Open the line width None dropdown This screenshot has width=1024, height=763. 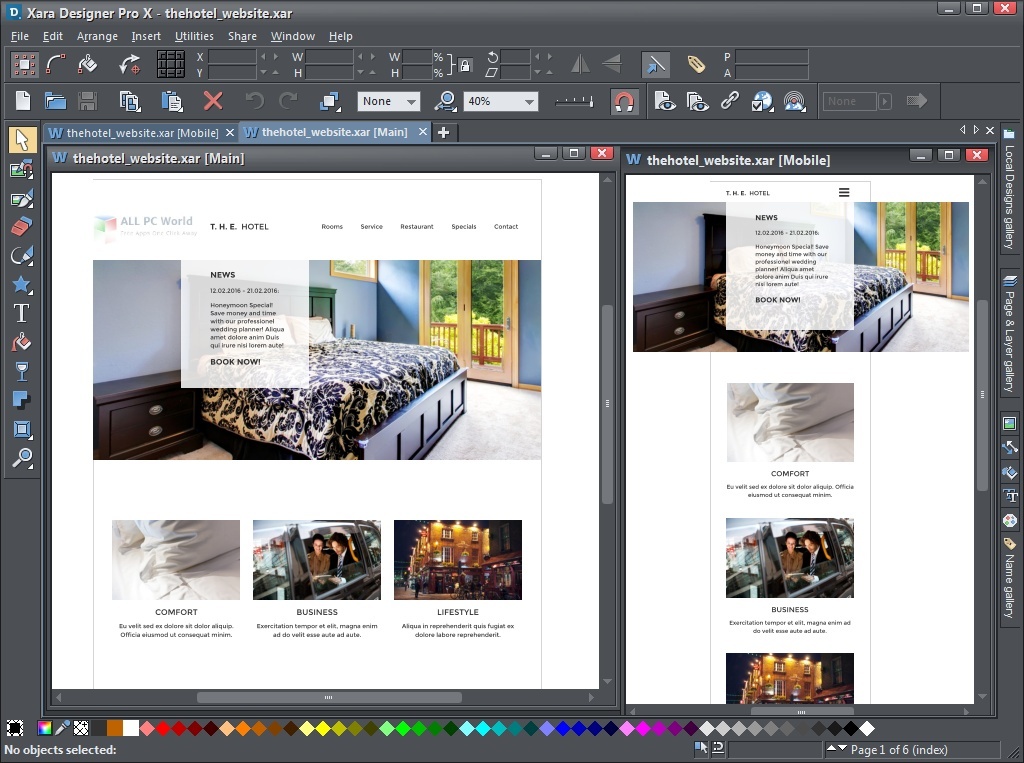(412, 100)
